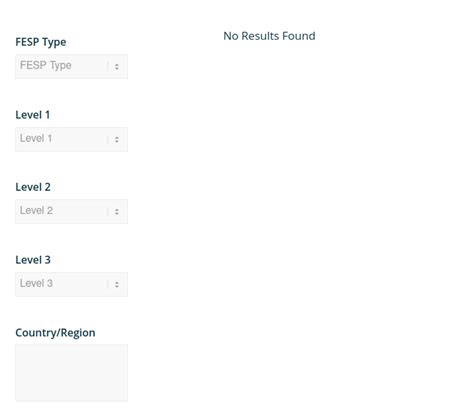Click the divider beside the FESP Type arrows
Viewport: 474px width, 410px height.
[108, 66]
